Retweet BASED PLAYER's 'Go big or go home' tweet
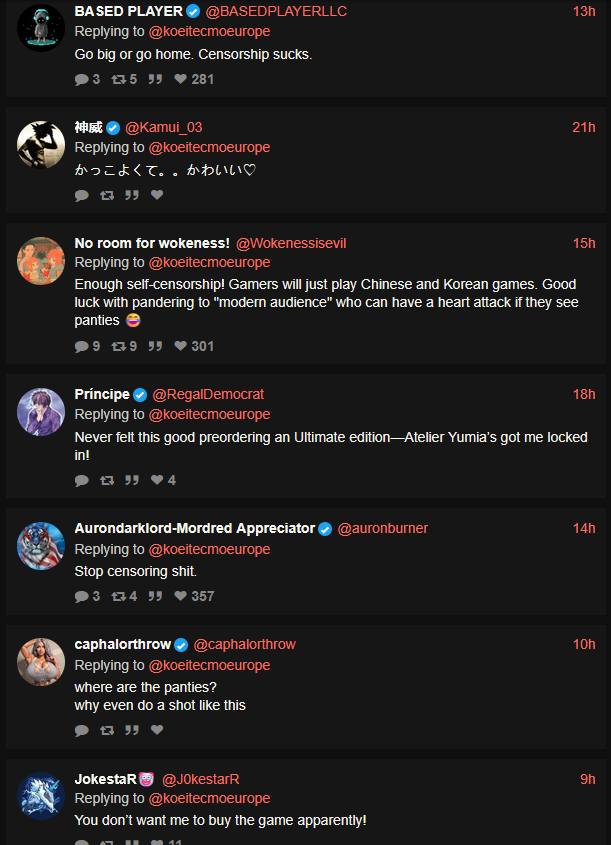Image resolution: width=611 pixels, height=845 pixels. (x=118, y=79)
